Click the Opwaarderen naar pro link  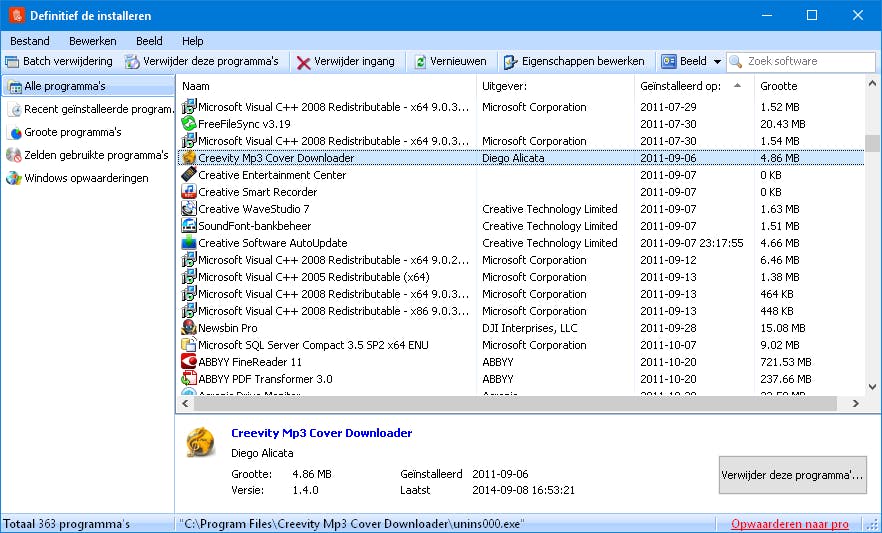click(x=790, y=524)
